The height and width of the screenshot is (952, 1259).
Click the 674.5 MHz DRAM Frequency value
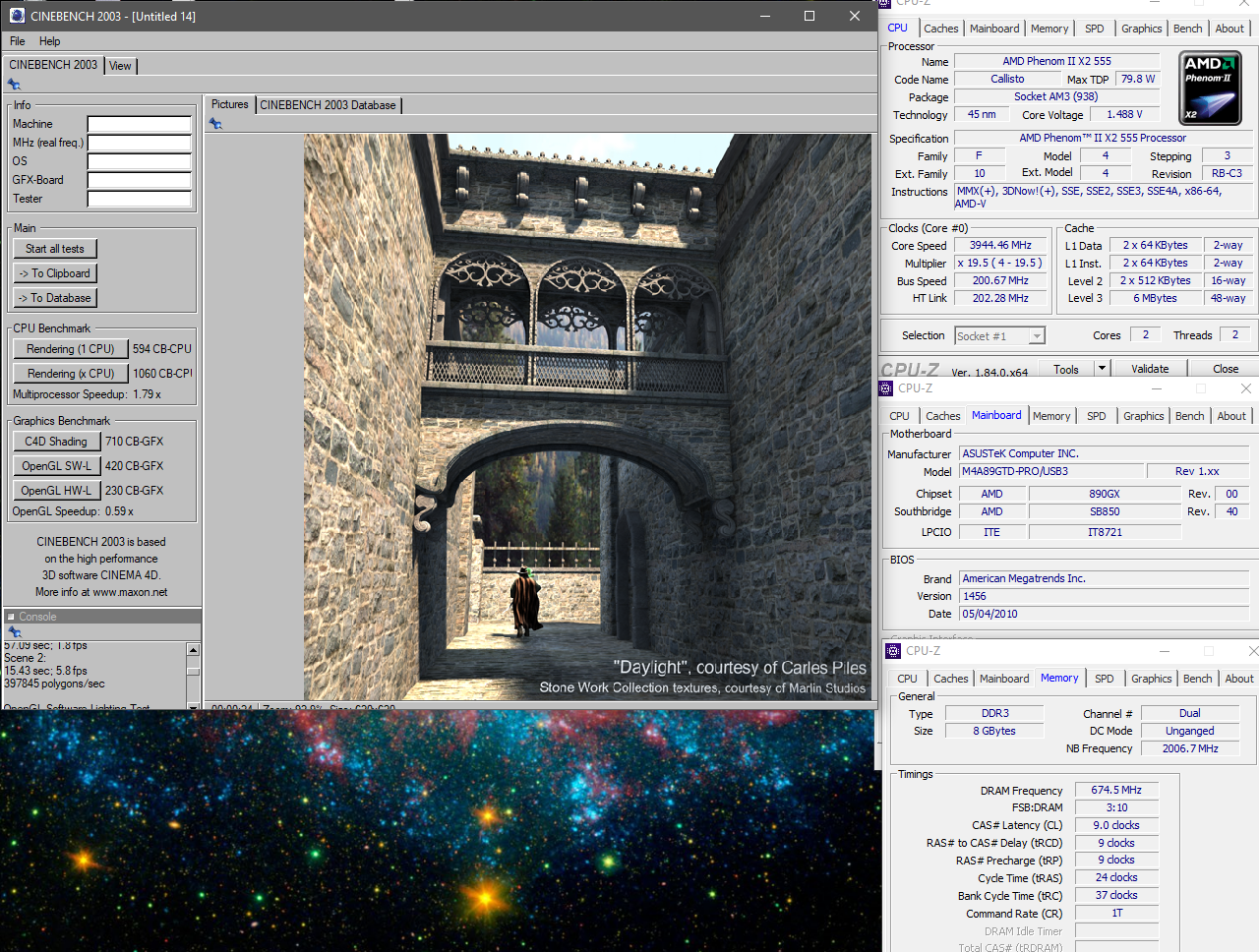(x=1116, y=790)
